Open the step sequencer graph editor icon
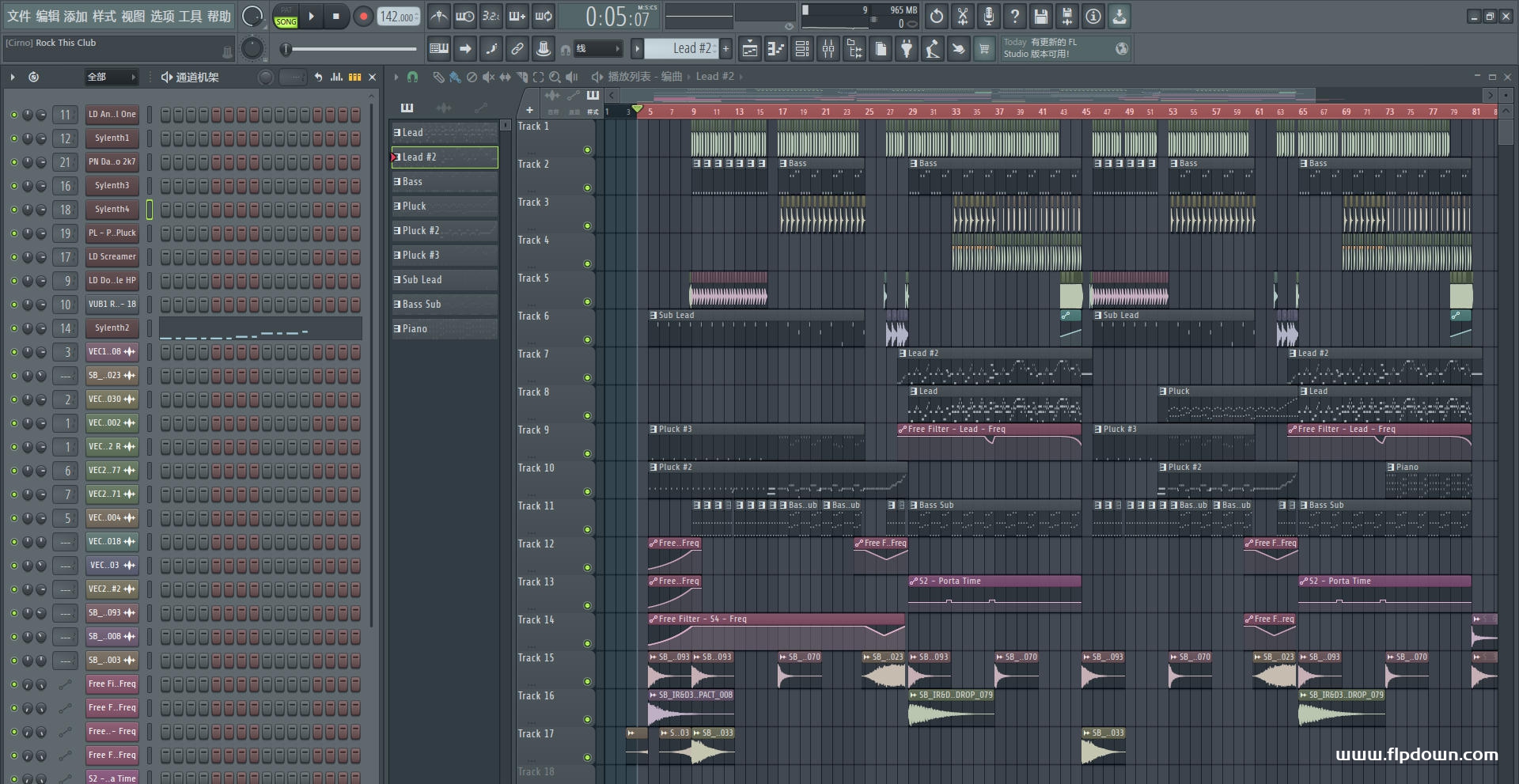This screenshot has width=1519, height=784. click(336, 77)
